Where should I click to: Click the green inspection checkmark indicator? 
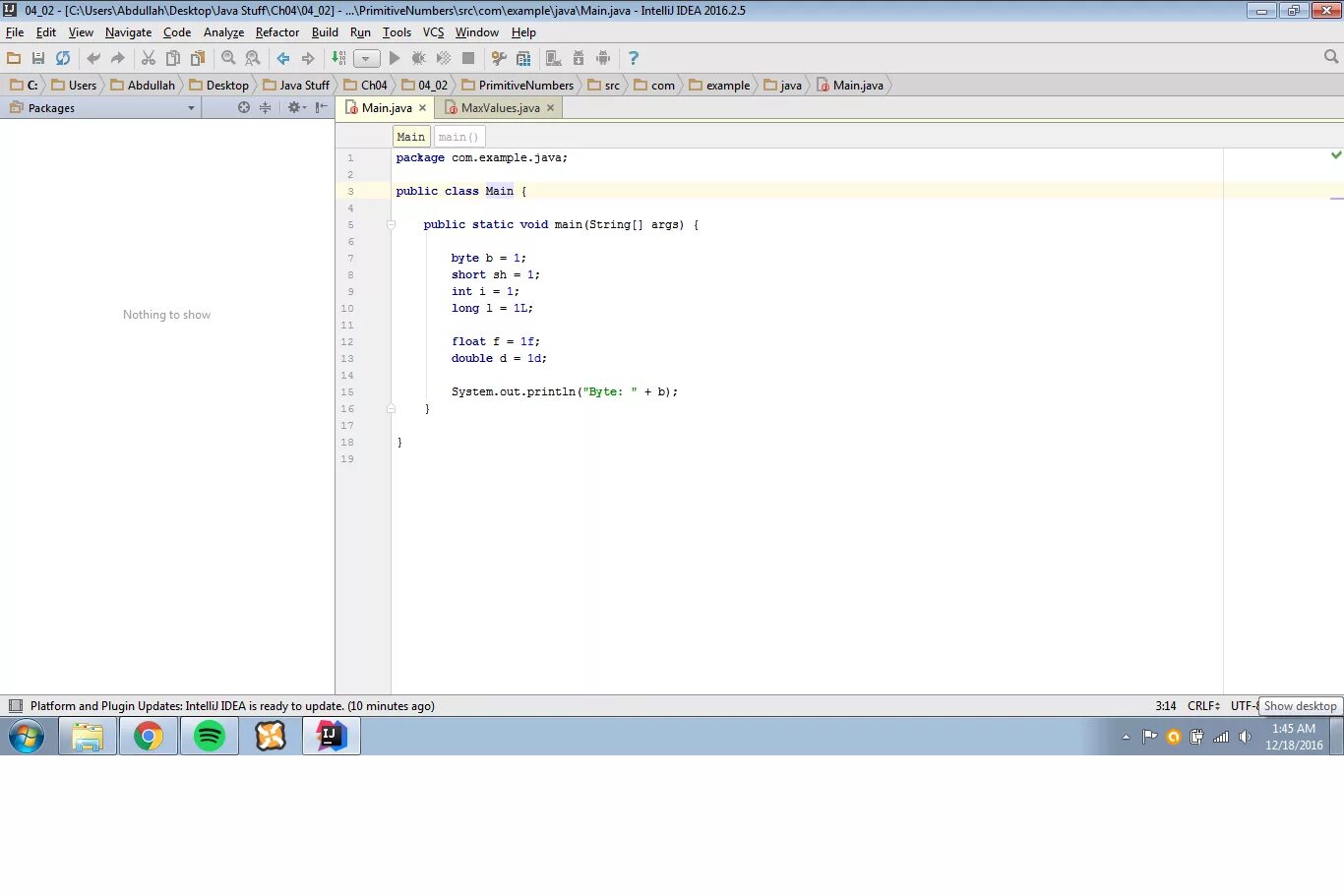[x=1336, y=155]
